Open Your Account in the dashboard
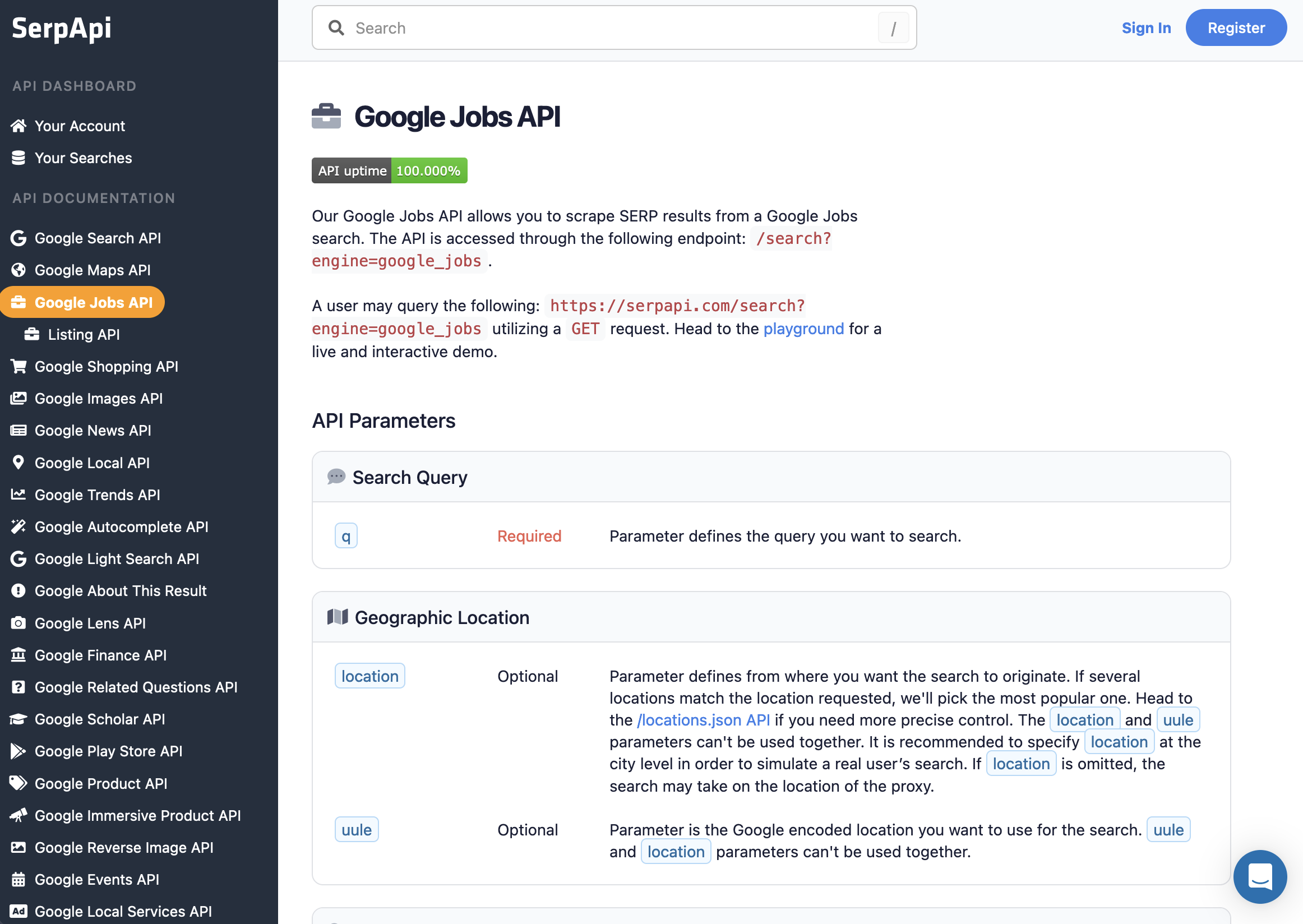Image resolution: width=1303 pixels, height=924 pixels. 80,126
